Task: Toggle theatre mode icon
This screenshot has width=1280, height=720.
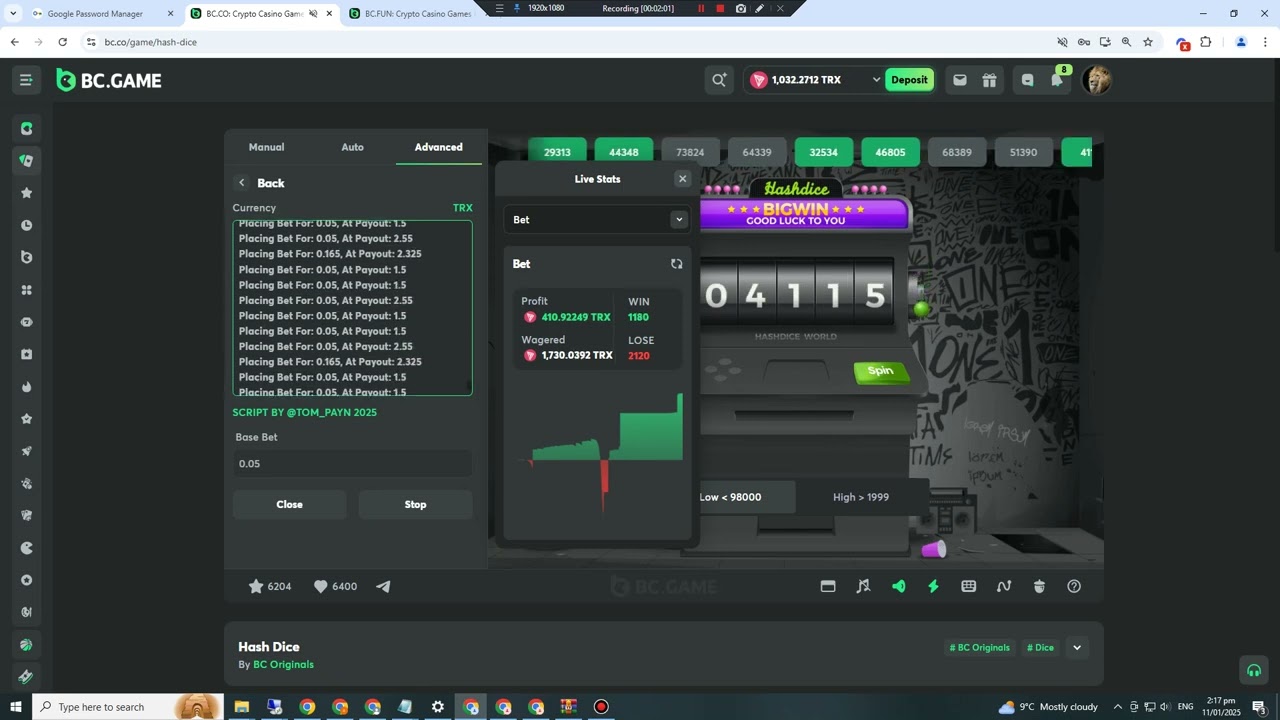Action: click(x=828, y=586)
